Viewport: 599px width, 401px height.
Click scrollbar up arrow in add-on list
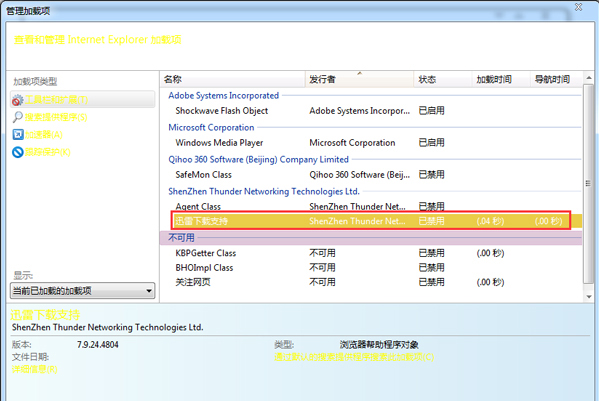pos(589,78)
